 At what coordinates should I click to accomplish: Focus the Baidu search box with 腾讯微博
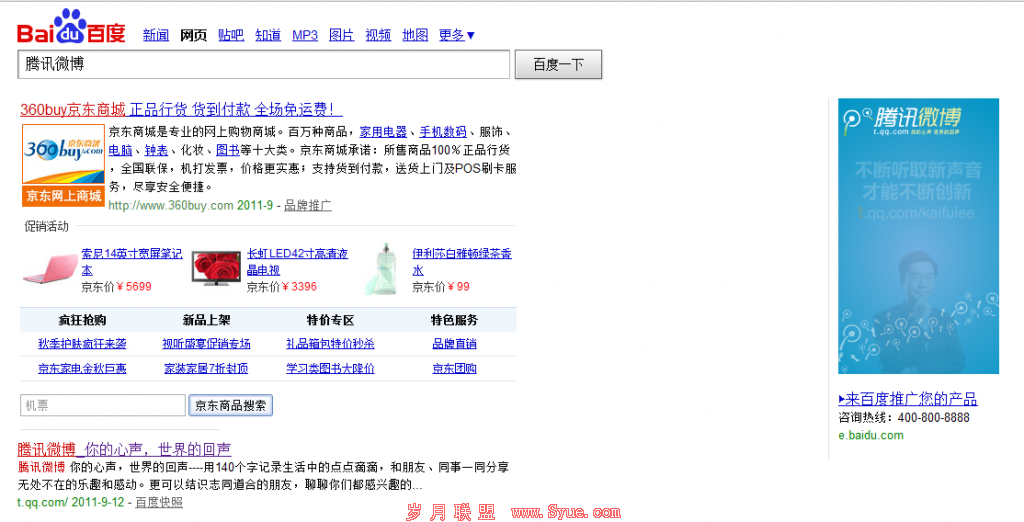click(x=263, y=64)
